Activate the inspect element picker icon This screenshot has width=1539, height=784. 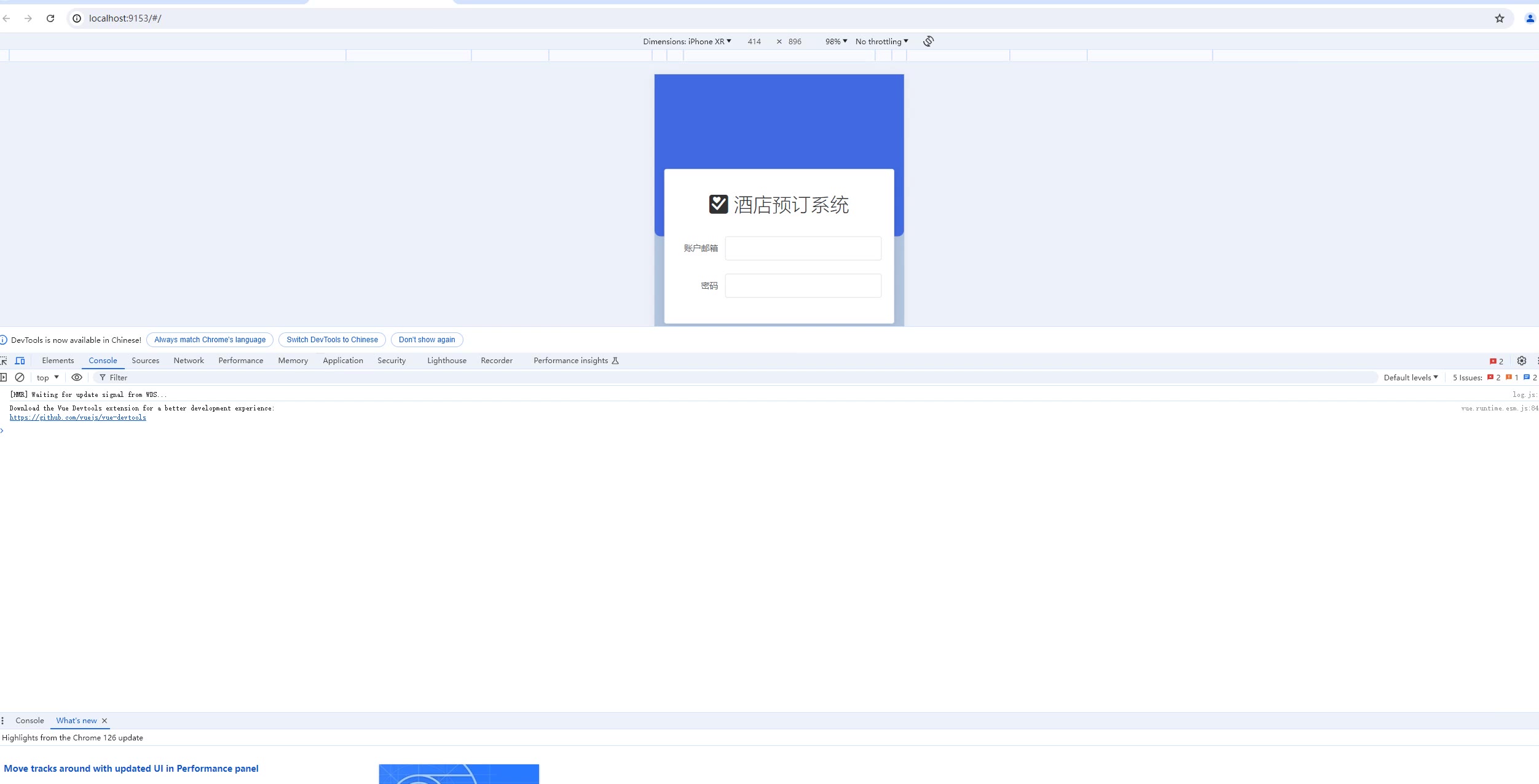[4, 361]
